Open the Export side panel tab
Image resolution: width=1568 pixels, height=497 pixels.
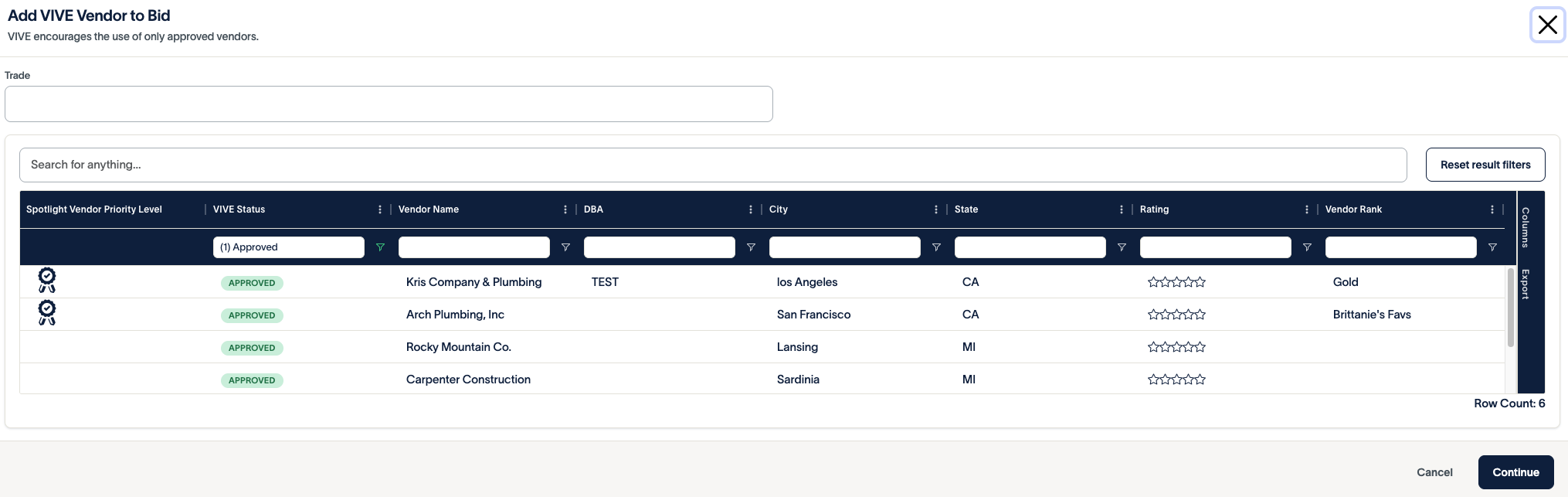[1526, 284]
